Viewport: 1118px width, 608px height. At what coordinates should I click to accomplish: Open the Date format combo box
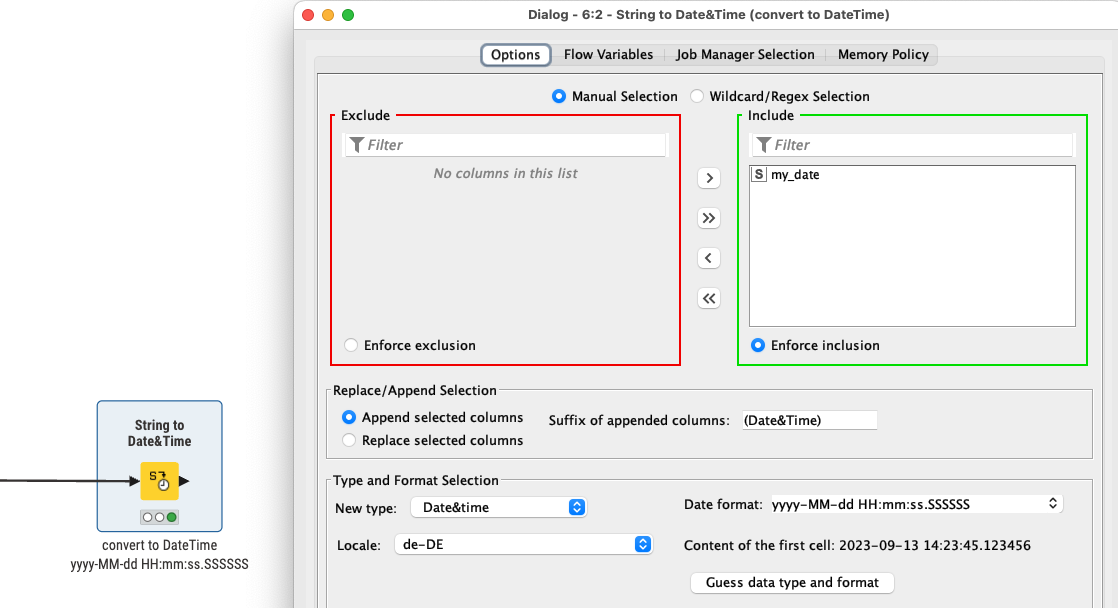click(x=916, y=504)
